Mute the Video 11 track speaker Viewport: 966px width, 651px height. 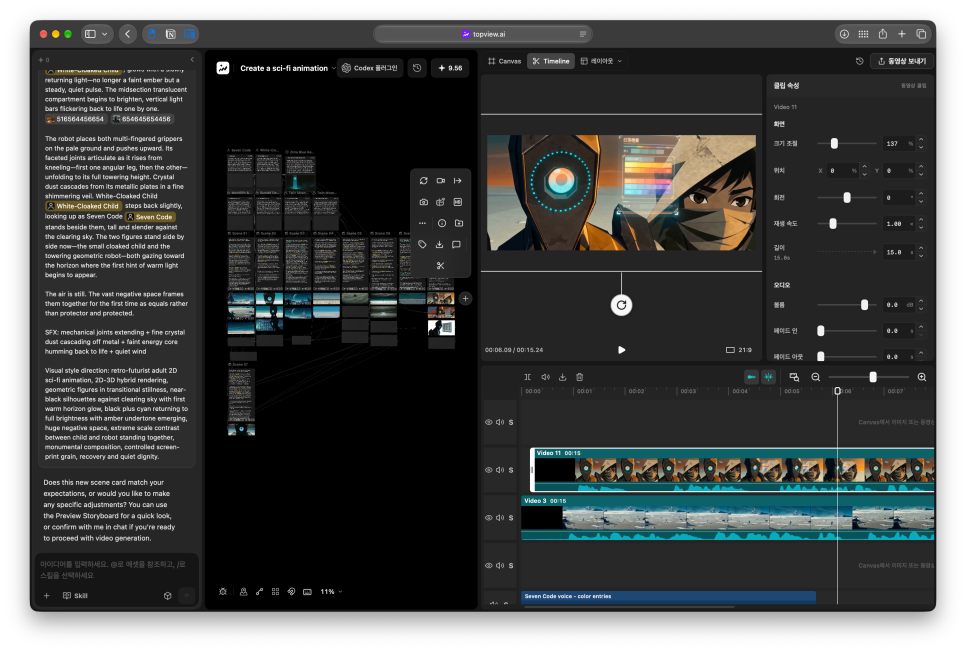tap(500, 470)
